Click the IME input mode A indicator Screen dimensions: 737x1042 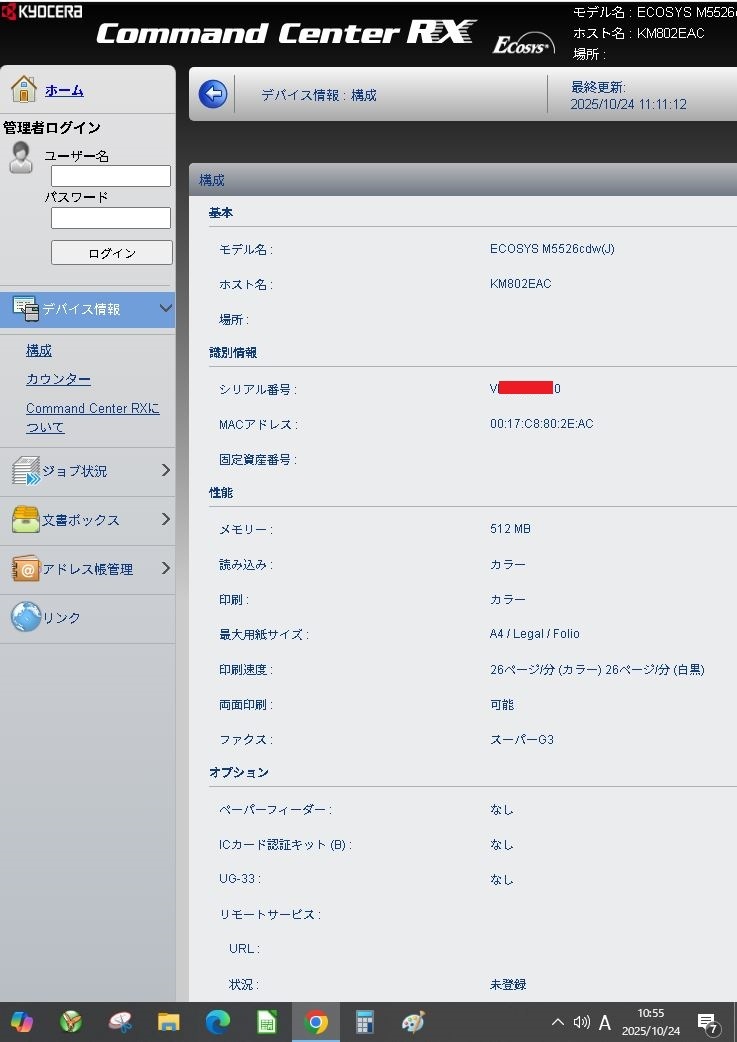tap(605, 1022)
